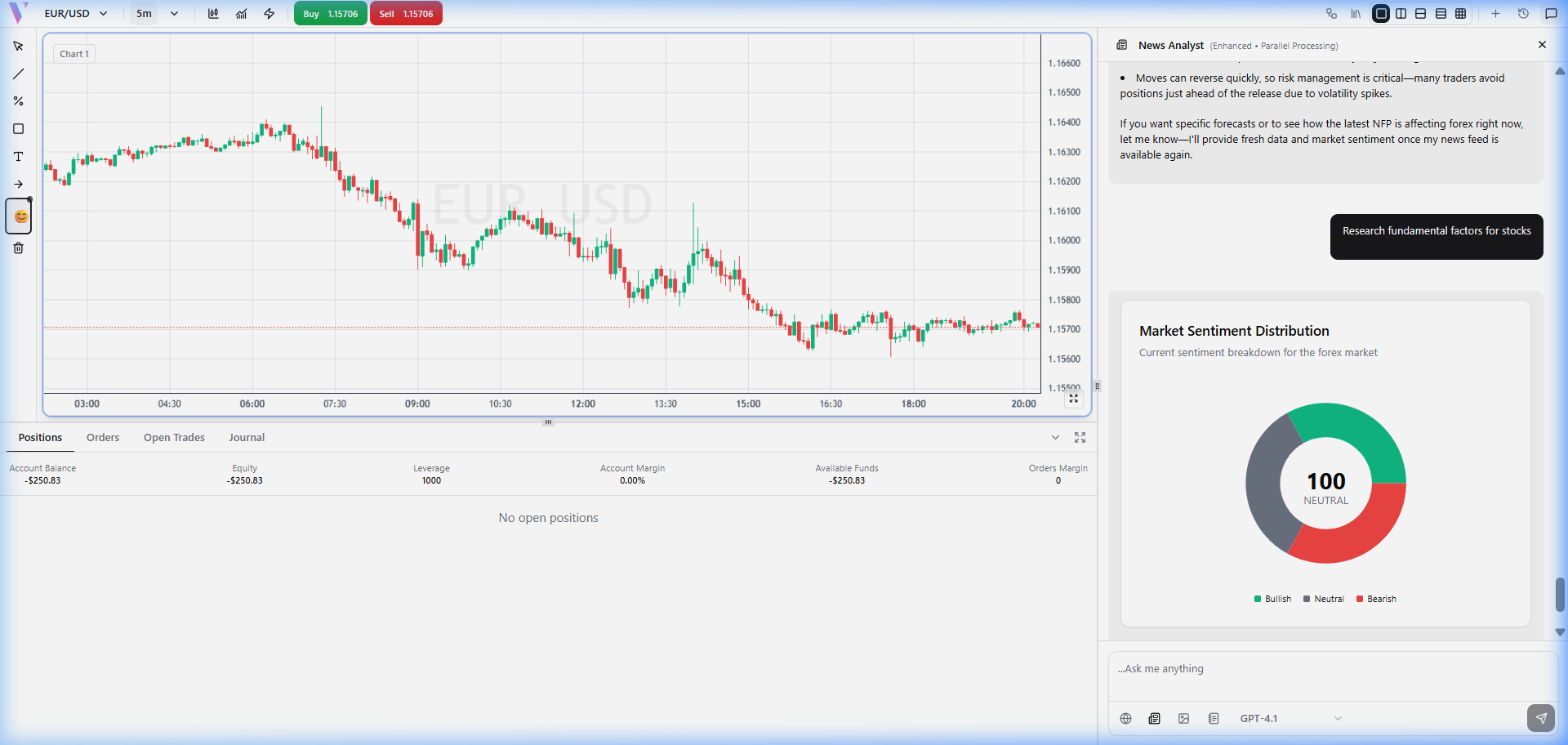Open the GPT-4.1 model selector

click(1290, 719)
